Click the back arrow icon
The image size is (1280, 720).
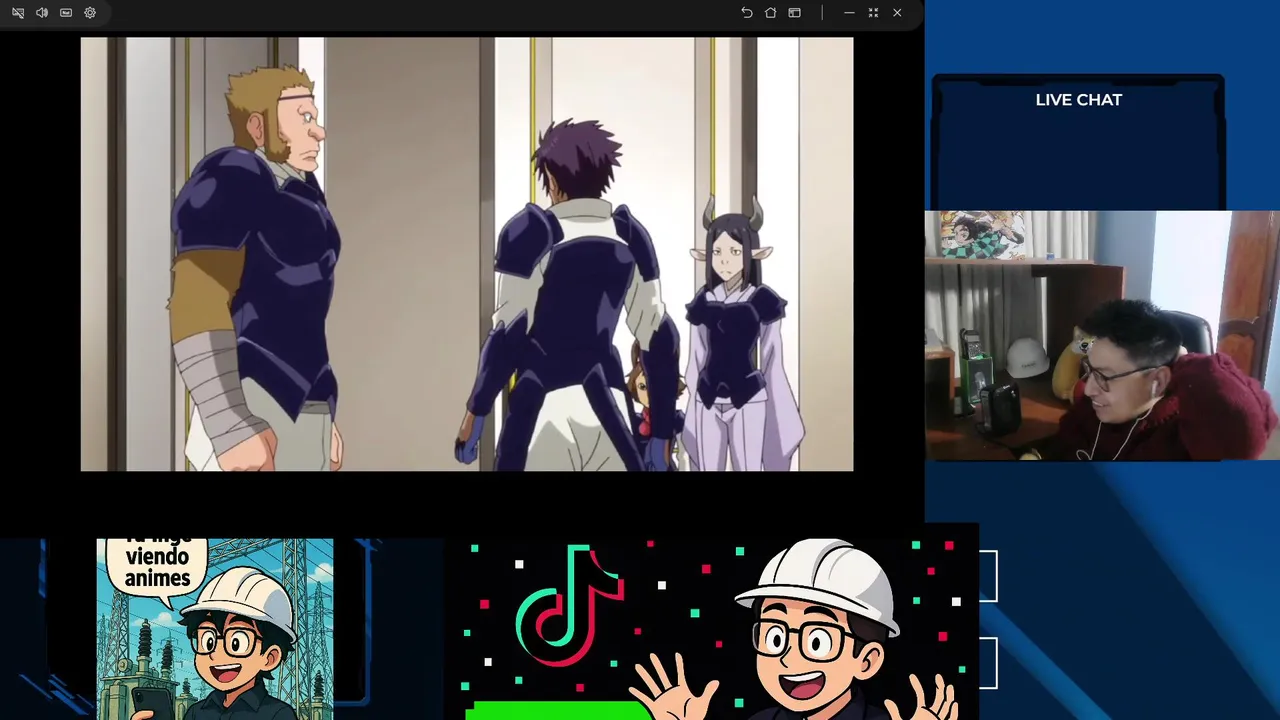[747, 13]
